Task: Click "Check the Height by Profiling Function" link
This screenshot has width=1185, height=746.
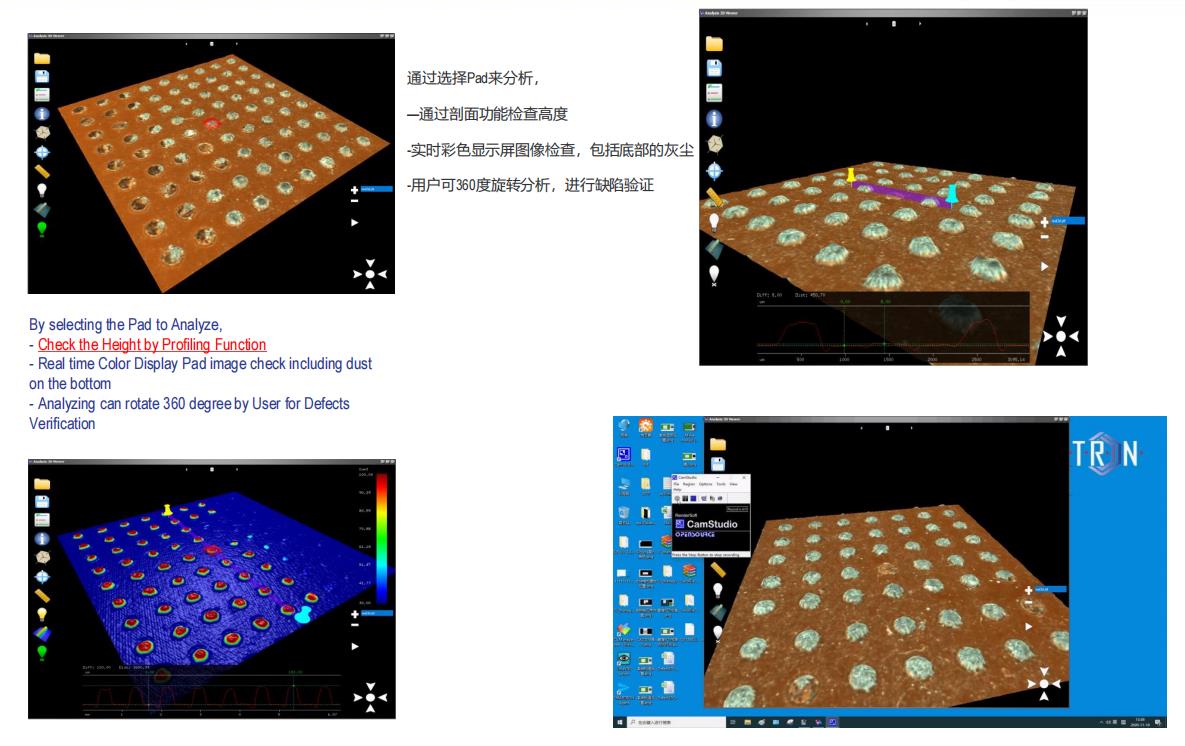Action: [151, 345]
